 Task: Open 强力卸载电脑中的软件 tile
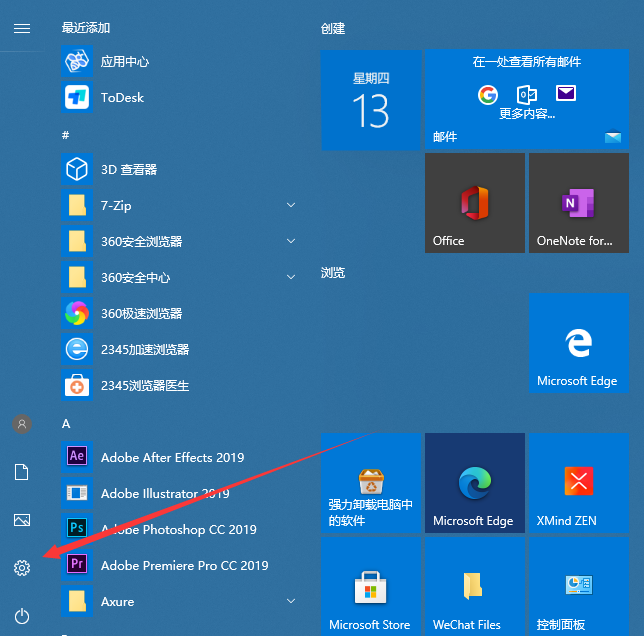[371, 483]
